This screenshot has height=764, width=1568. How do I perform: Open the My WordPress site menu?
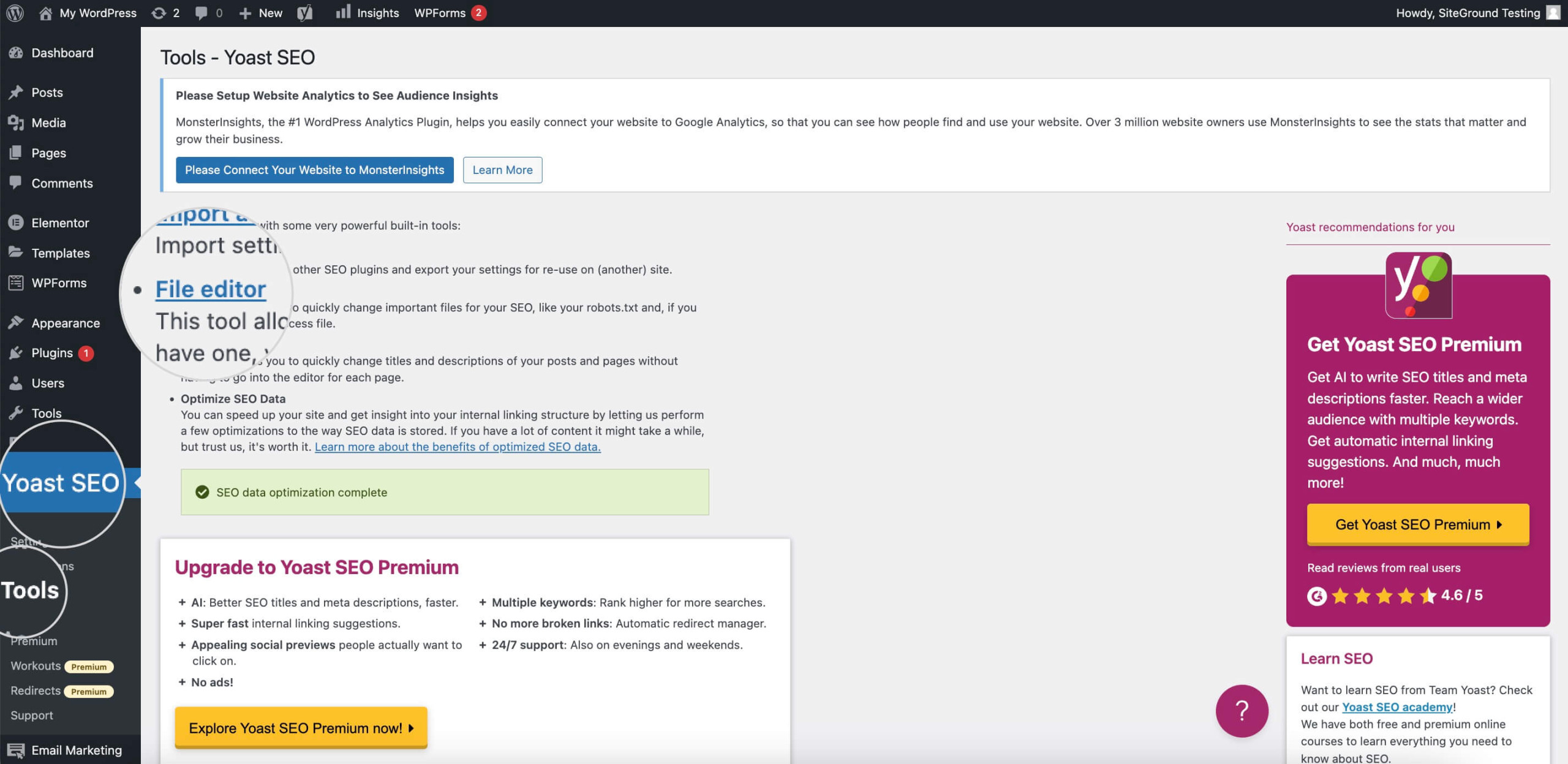tap(88, 13)
